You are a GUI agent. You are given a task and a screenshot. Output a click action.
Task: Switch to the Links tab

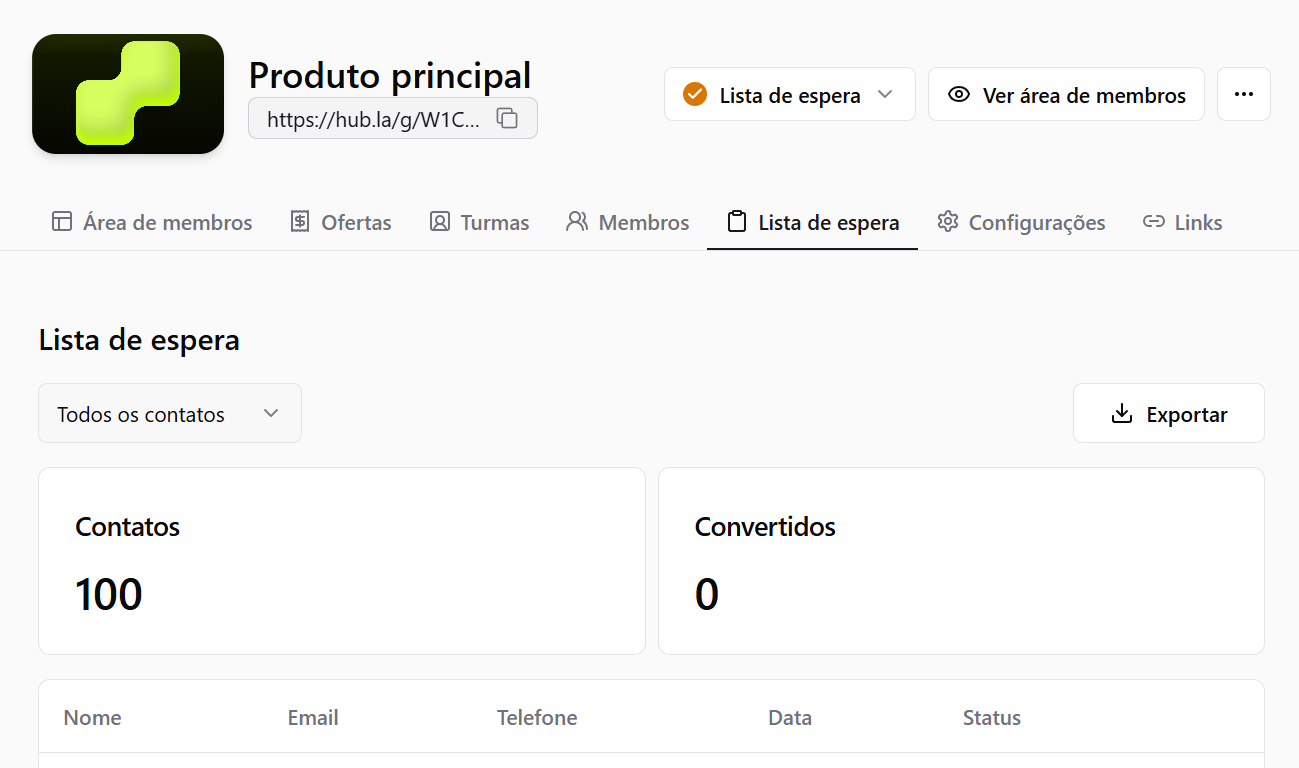(x=1183, y=222)
